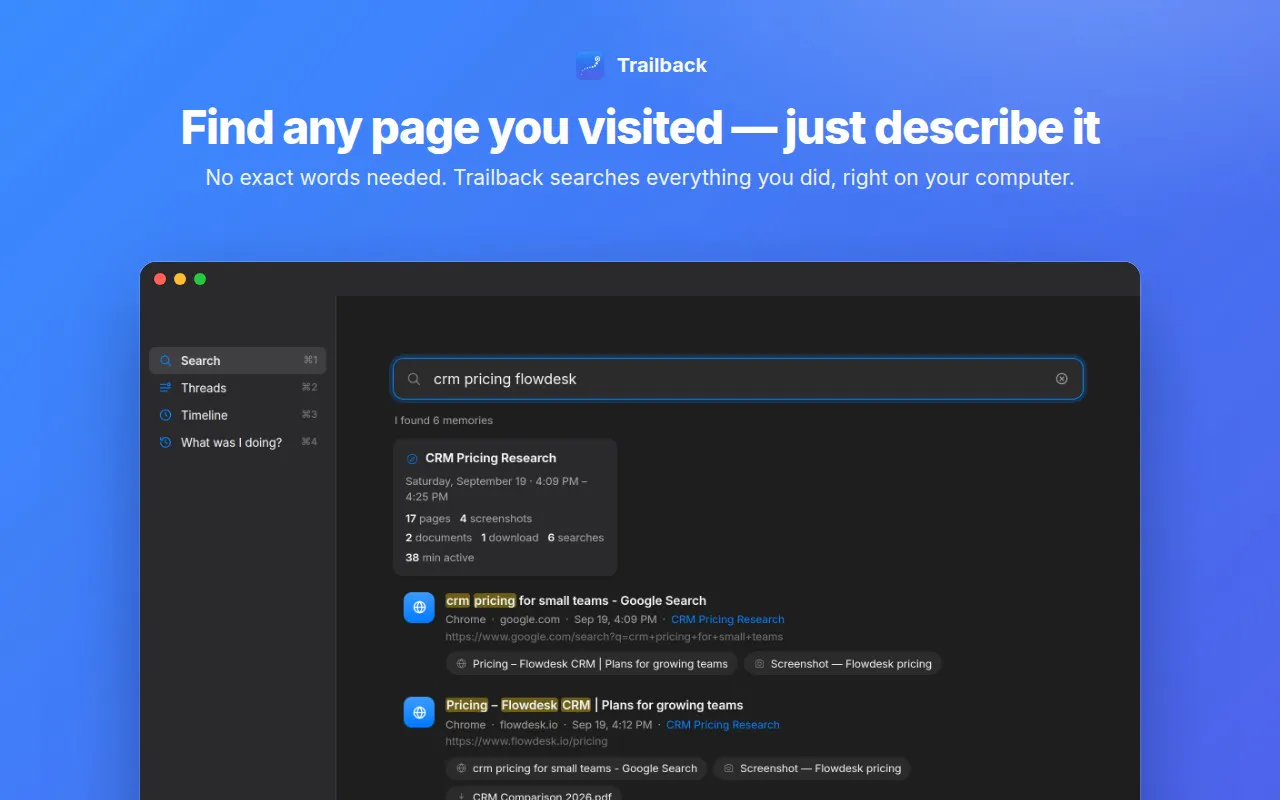The image size is (1280, 800).
Task: Open the crm pricing for small teams related chip
Action: [576, 769]
